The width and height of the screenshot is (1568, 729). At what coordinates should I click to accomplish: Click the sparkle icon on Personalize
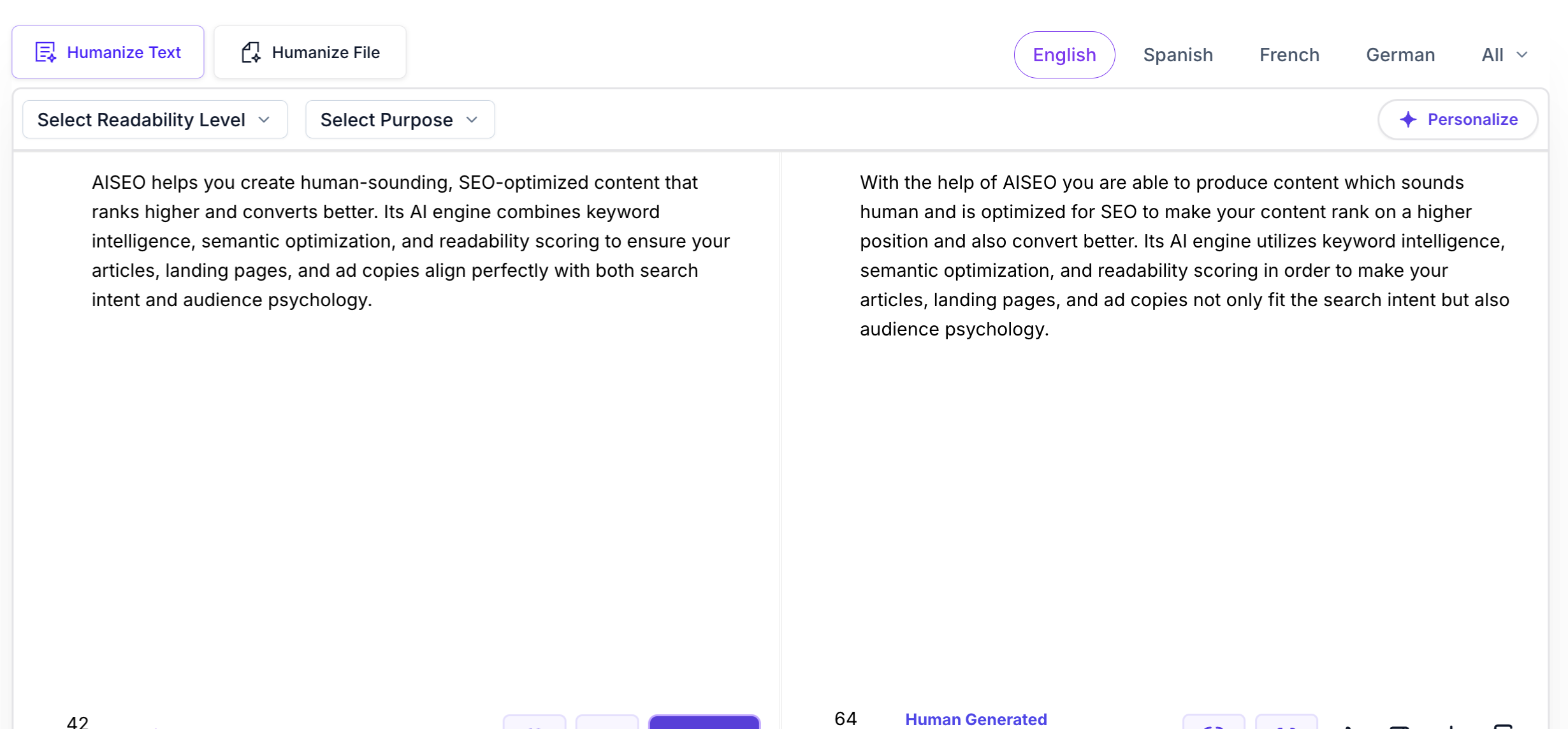tap(1408, 119)
